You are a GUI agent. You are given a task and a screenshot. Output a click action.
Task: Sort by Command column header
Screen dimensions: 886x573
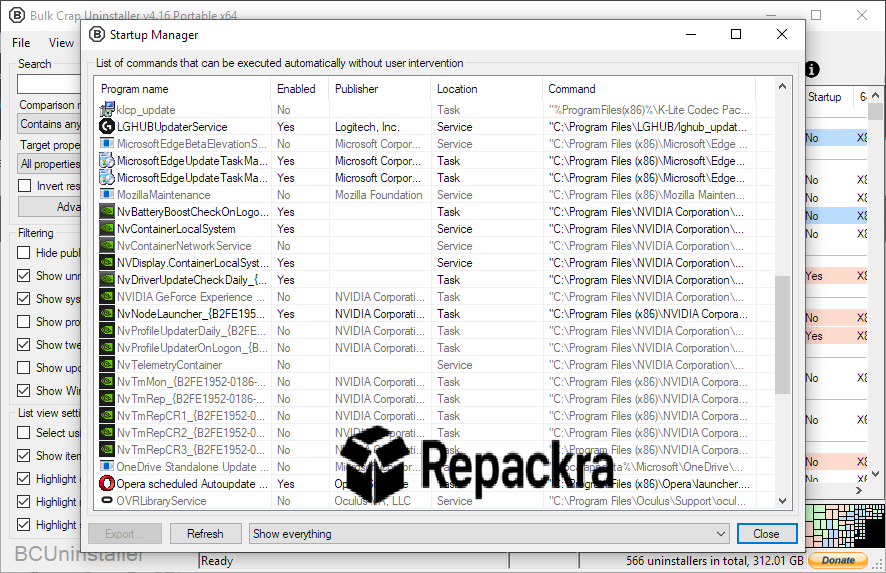click(649, 89)
